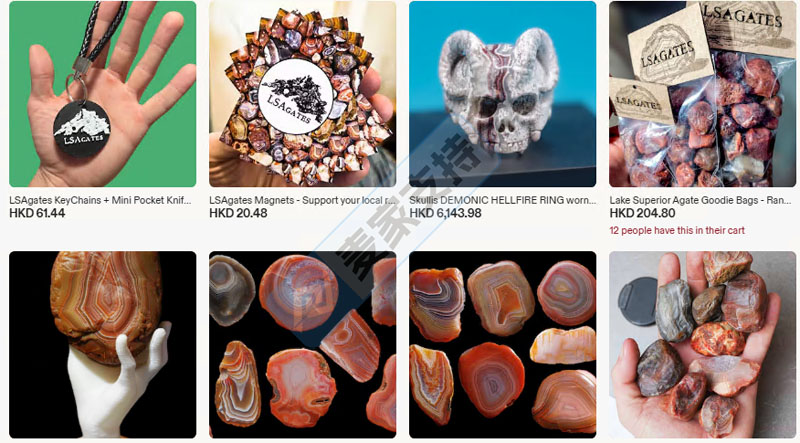Click the HKD 204.80 price
Viewport: 800px width, 443px height.
[x=642, y=213]
